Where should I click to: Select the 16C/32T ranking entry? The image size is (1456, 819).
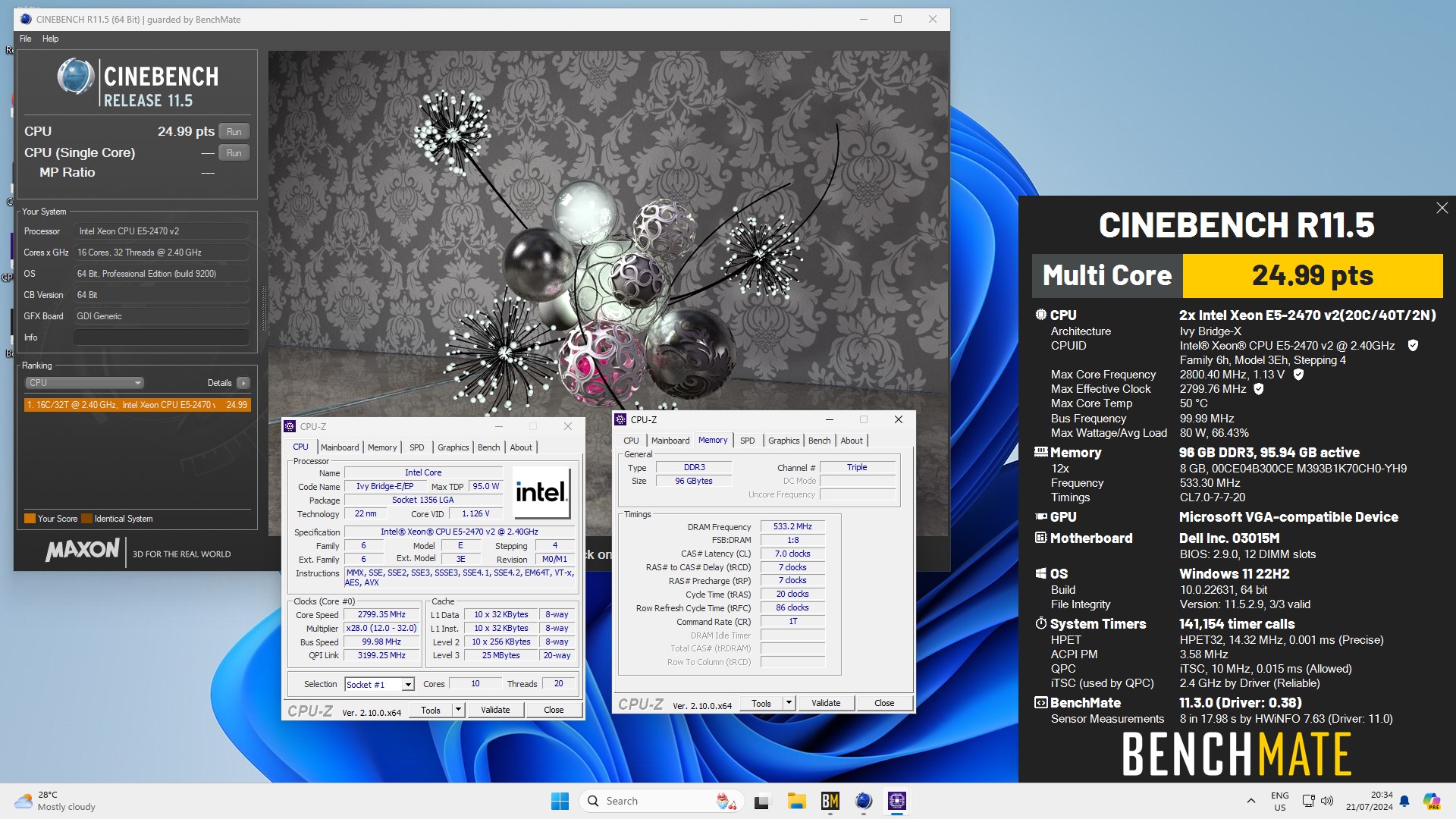(137, 405)
